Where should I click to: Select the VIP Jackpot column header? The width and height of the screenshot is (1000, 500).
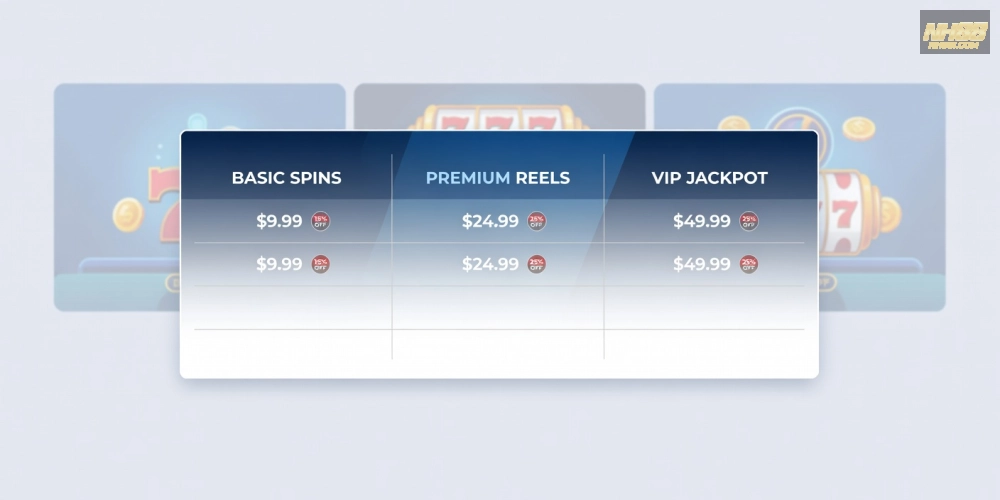(x=710, y=178)
